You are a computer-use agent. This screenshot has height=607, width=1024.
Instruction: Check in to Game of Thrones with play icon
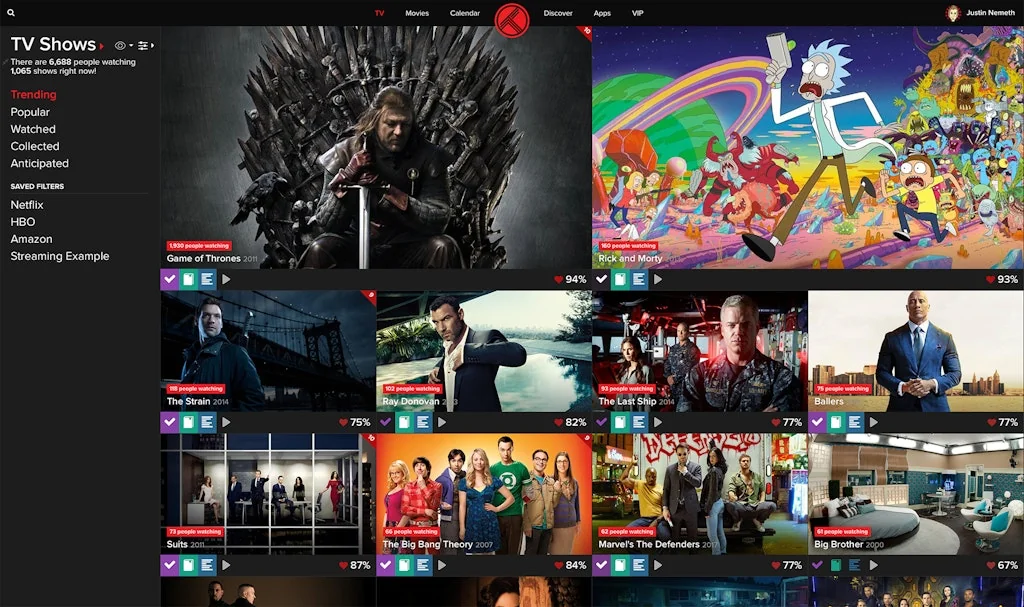[226, 279]
